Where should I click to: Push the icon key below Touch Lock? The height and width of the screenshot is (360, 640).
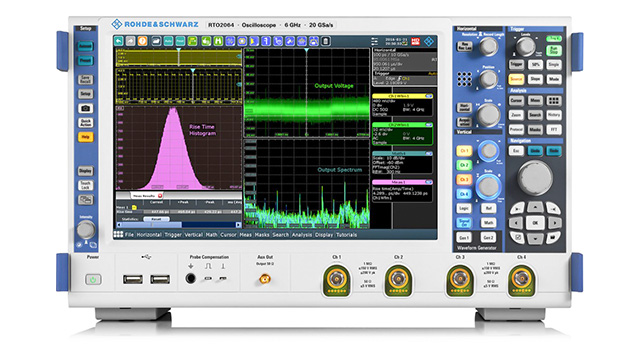[x=85, y=200]
